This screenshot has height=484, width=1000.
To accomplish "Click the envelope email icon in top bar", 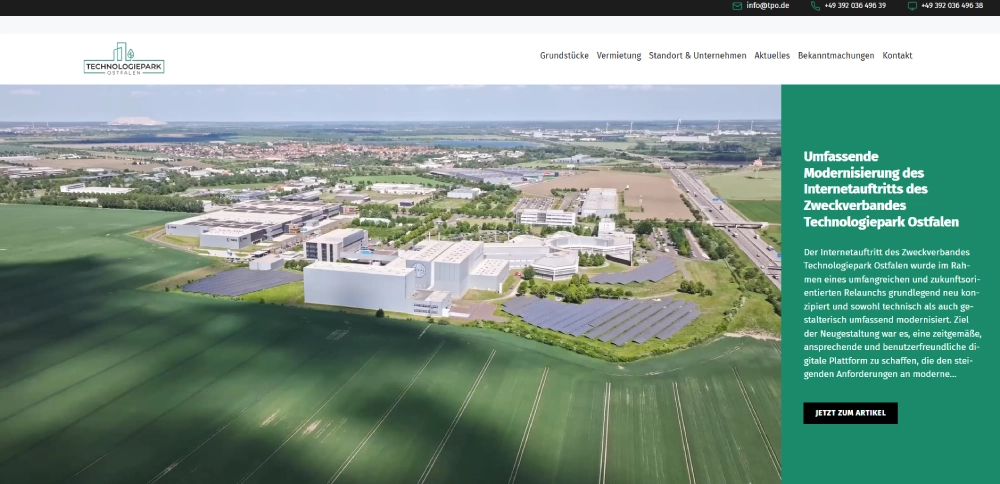I will (737, 6).
